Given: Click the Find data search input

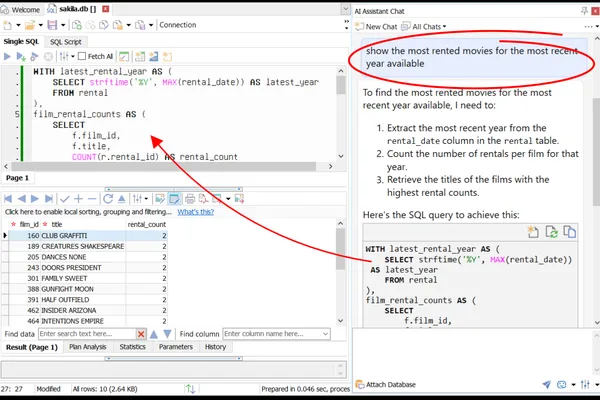Looking at the screenshot, I should (x=87, y=334).
